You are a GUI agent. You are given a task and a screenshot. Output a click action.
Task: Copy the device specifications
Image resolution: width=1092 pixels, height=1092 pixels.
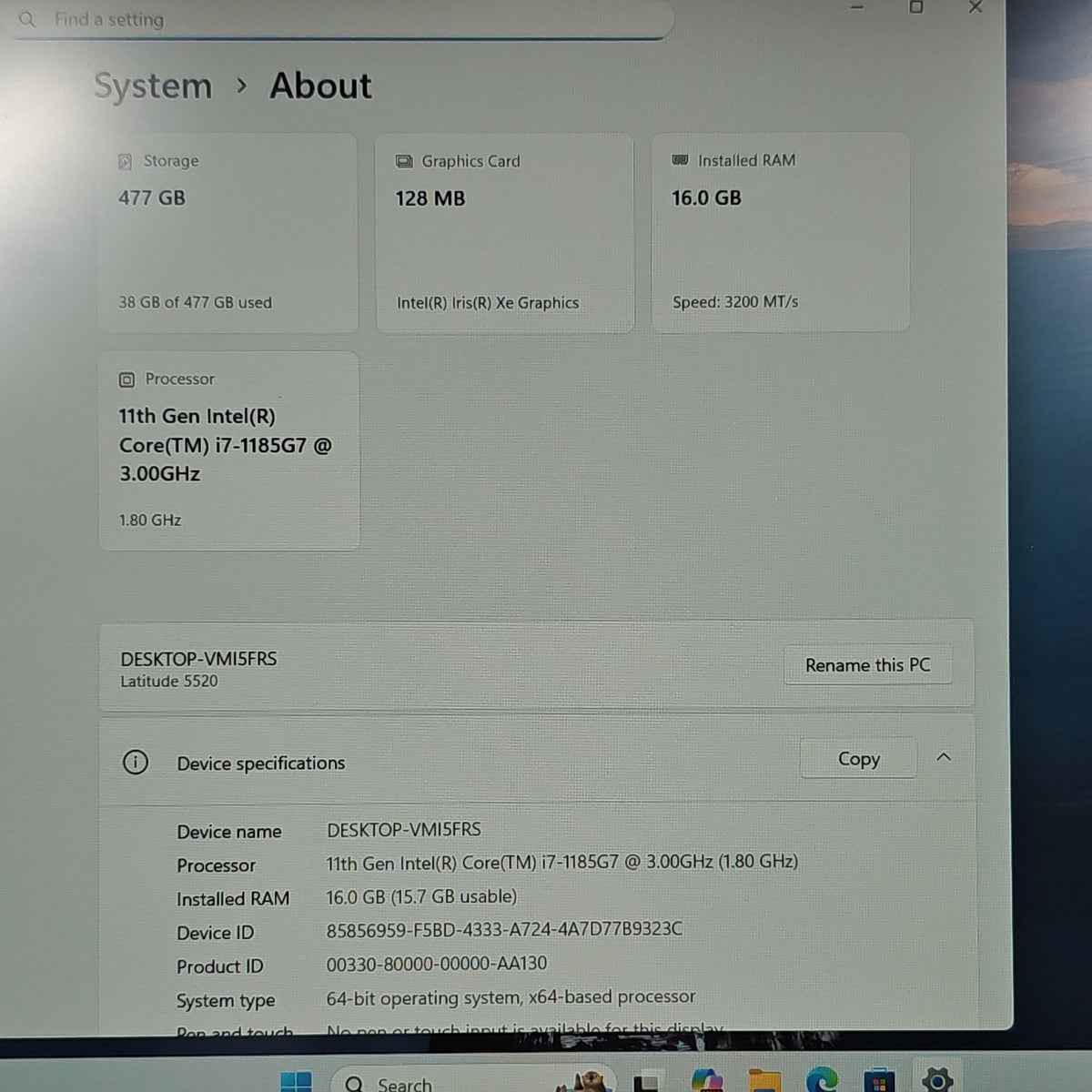858,759
